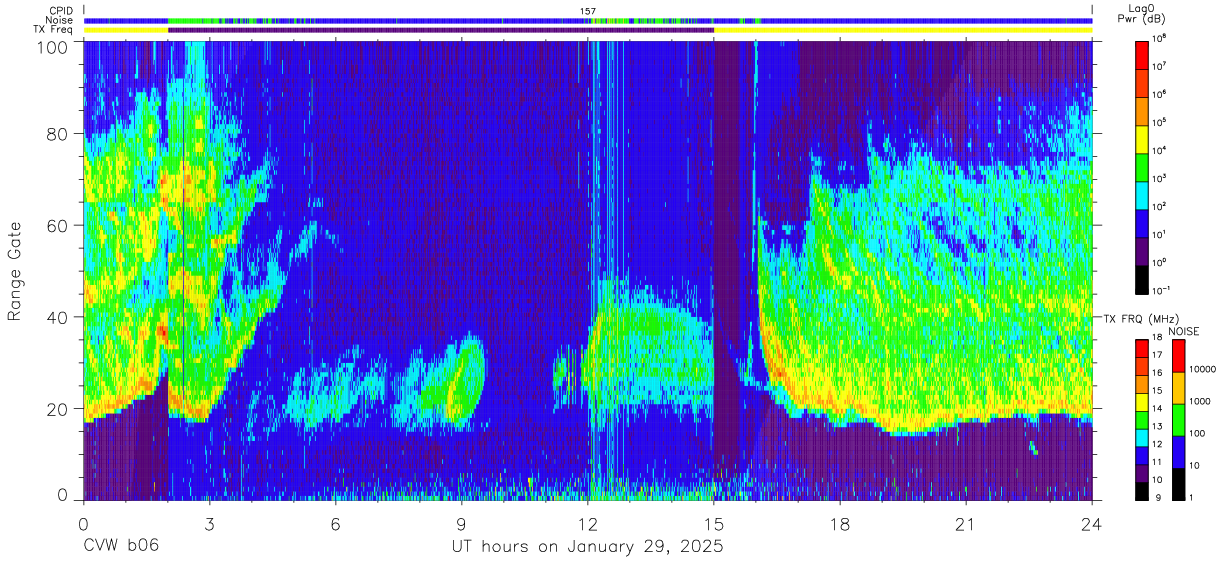Click the CPID row label
The width and height of the screenshot is (1228, 567).
coord(60,11)
